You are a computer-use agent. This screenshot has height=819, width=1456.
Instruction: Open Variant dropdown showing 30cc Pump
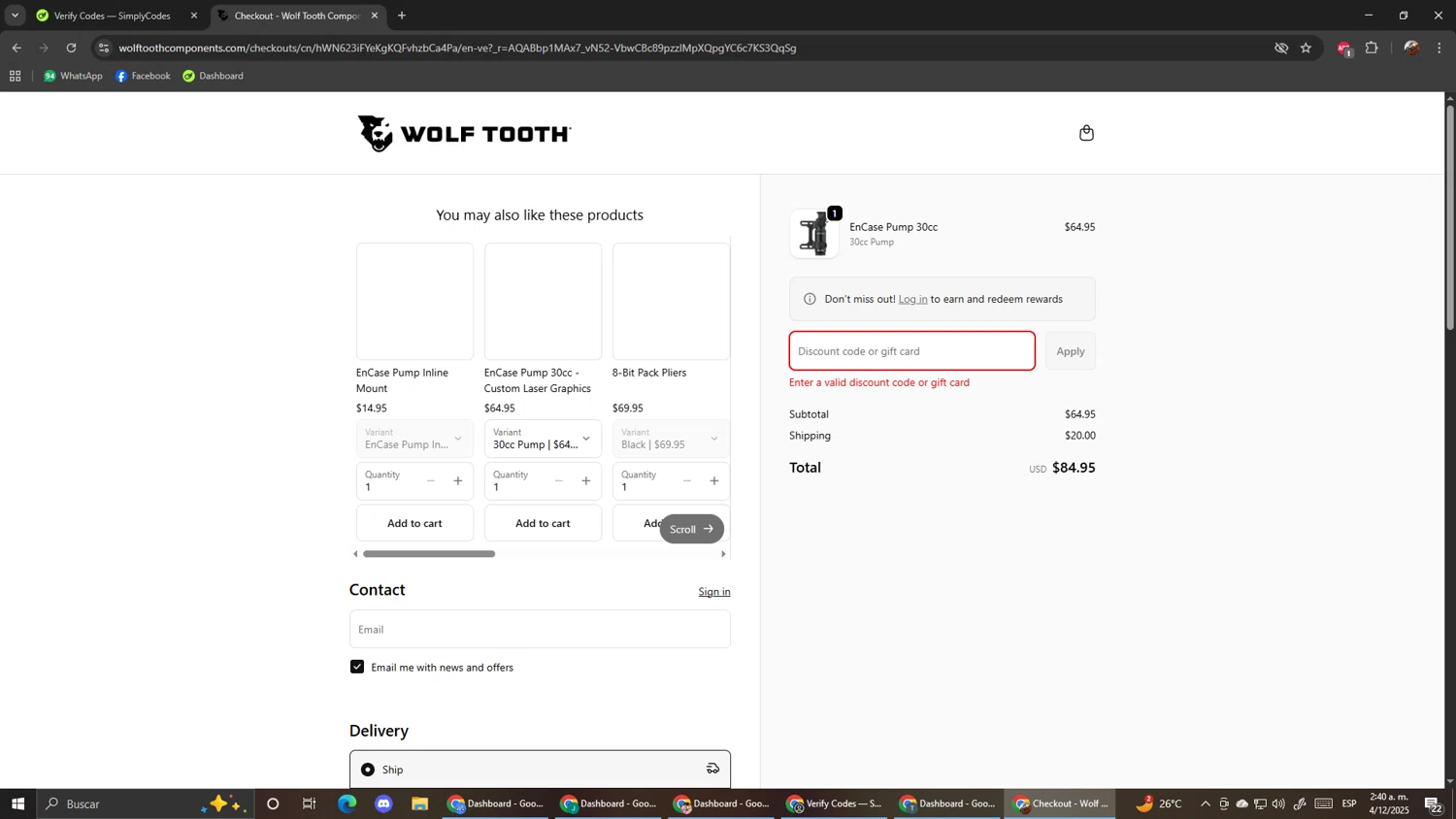pyautogui.click(x=543, y=439)
